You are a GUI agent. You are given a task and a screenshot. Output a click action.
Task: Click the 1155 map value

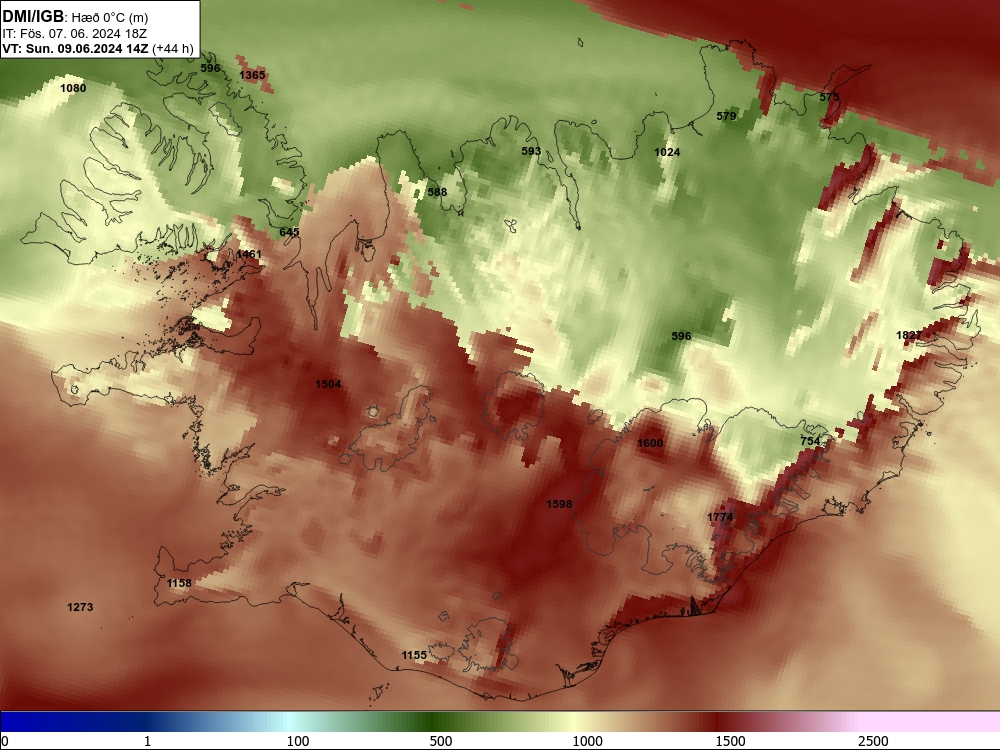pyautogui.click(x=414, y=655)
